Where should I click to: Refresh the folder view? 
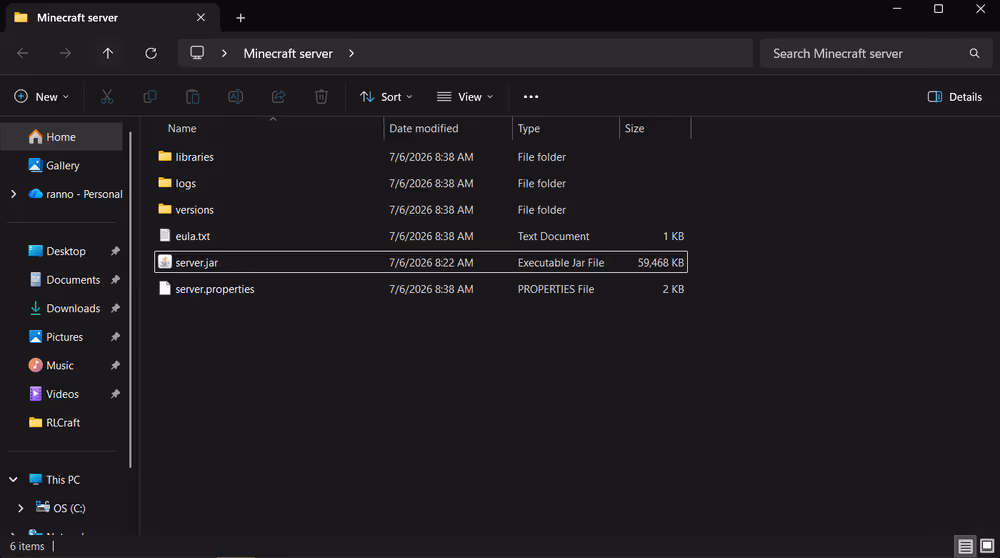coord(151,54)
